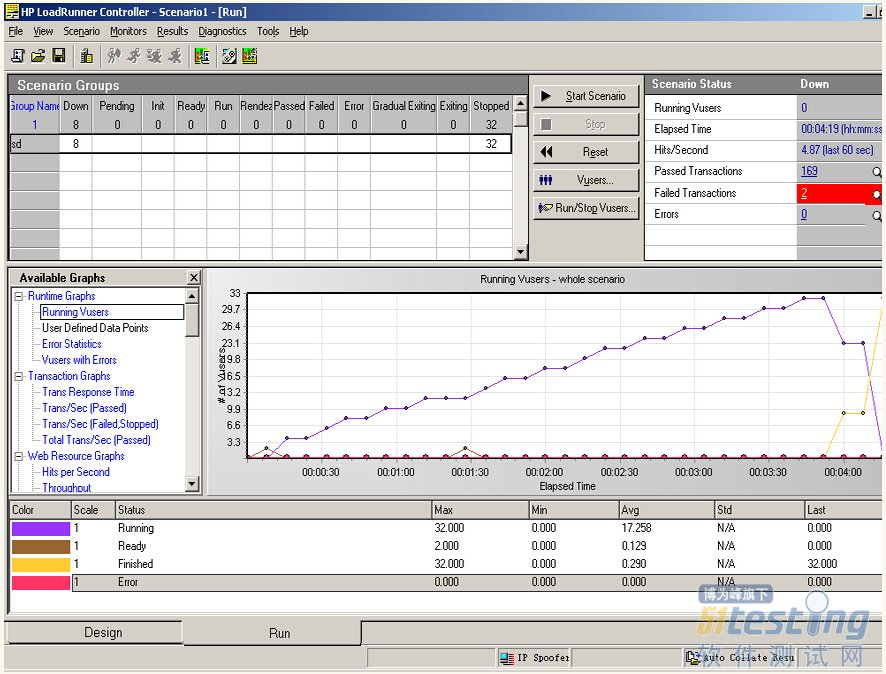Viewport: 886px width, 674px height.
Task: Select Trans/Sec (Failed,Stopped) graph
Action: (101, 424)
